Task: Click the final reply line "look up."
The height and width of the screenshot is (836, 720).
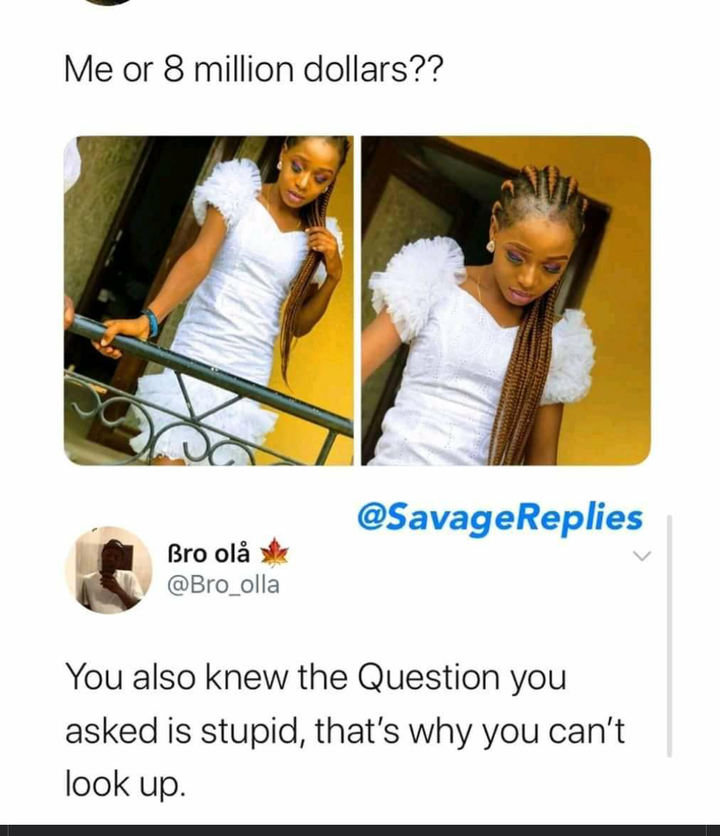Action: pyautogui.click(x=126, y=785)
